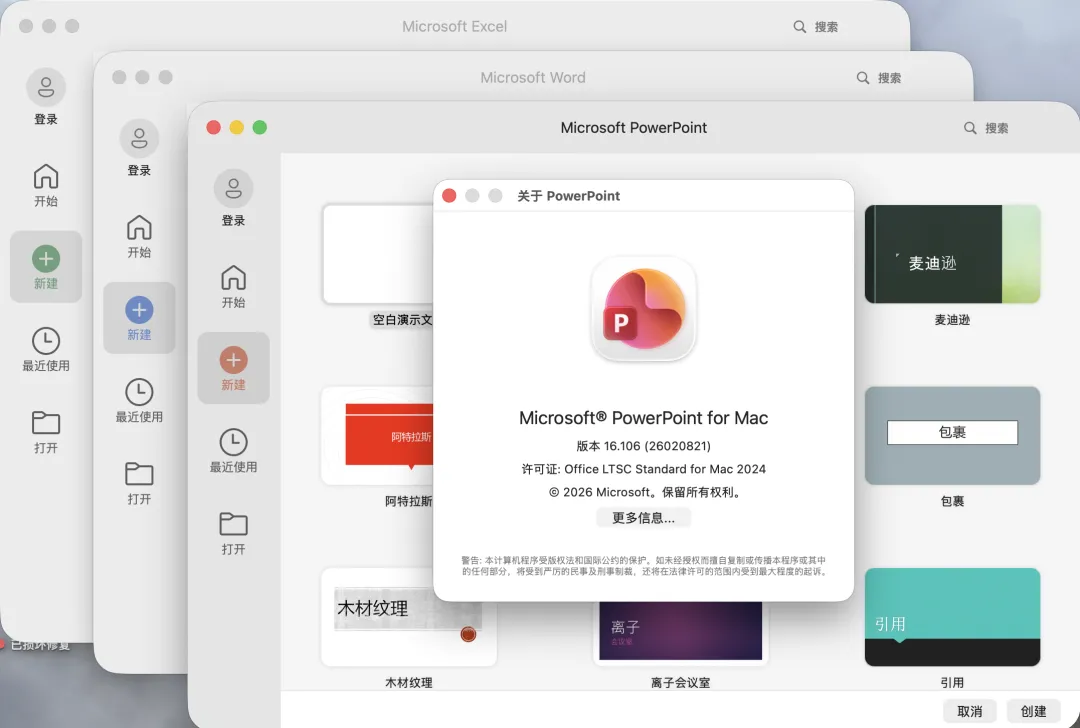This screenshot has width=1080, height=728.
Task: Select blue New plus icon in Word
Action: point(139,310)
